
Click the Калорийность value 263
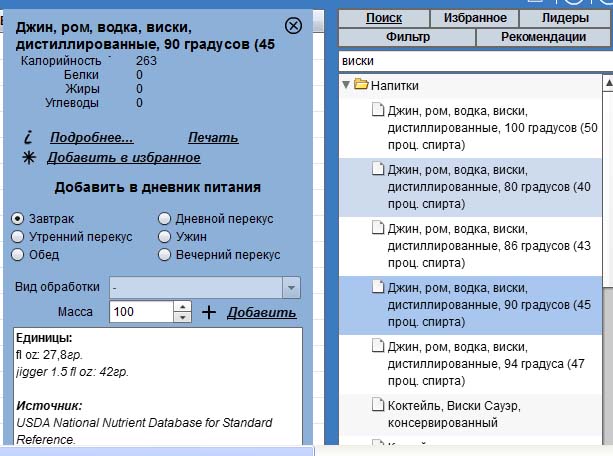(146, 61)
